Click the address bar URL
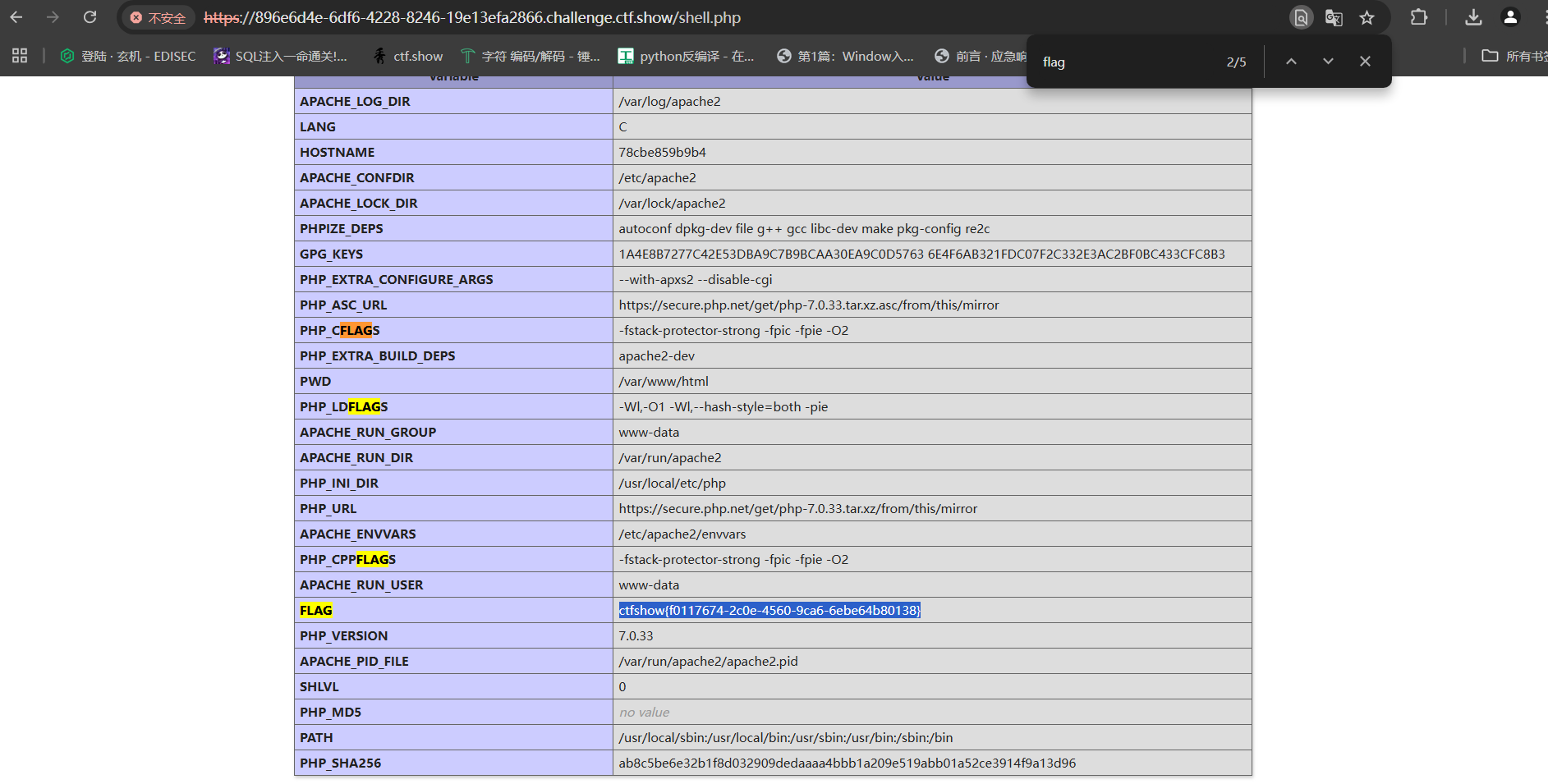The image size is (1548, 784). [472, 17]
